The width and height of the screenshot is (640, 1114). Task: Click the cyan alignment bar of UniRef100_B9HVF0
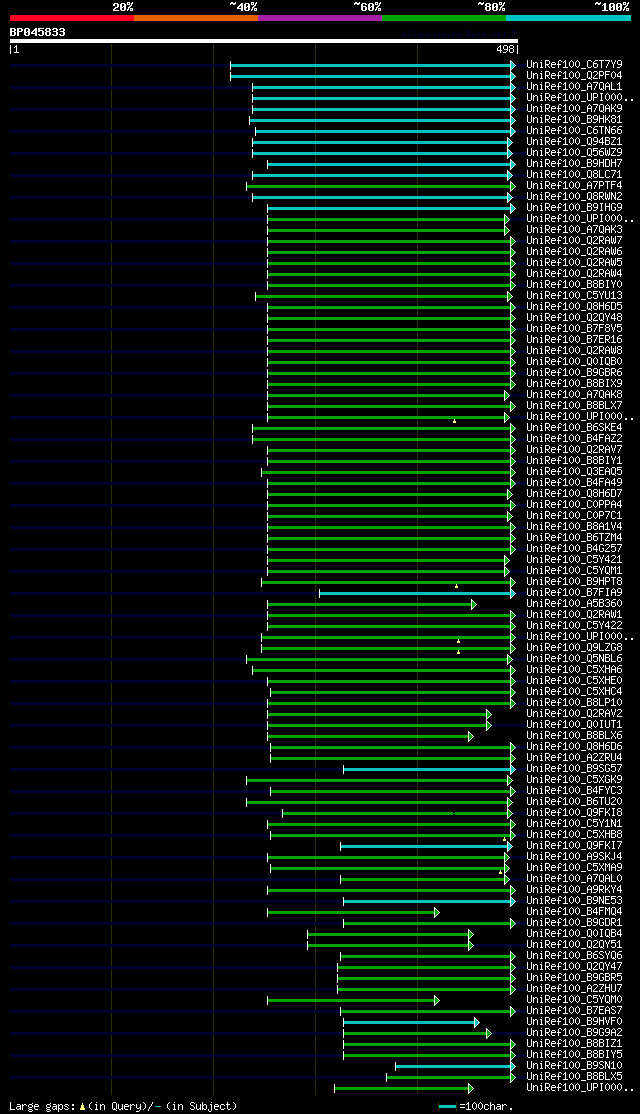[x=411, y=1022]
